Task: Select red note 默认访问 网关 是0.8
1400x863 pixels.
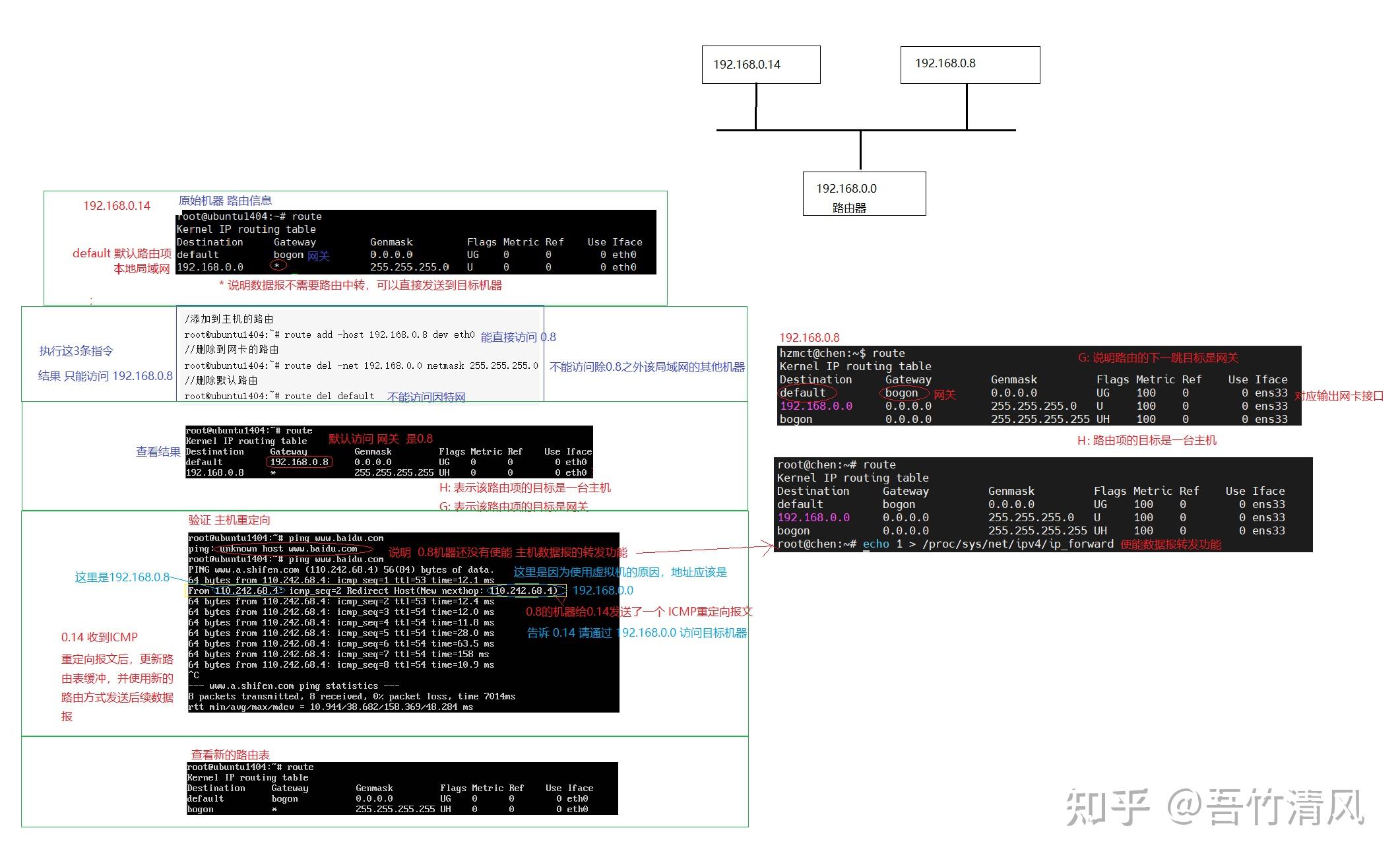Action: point(381,439)
